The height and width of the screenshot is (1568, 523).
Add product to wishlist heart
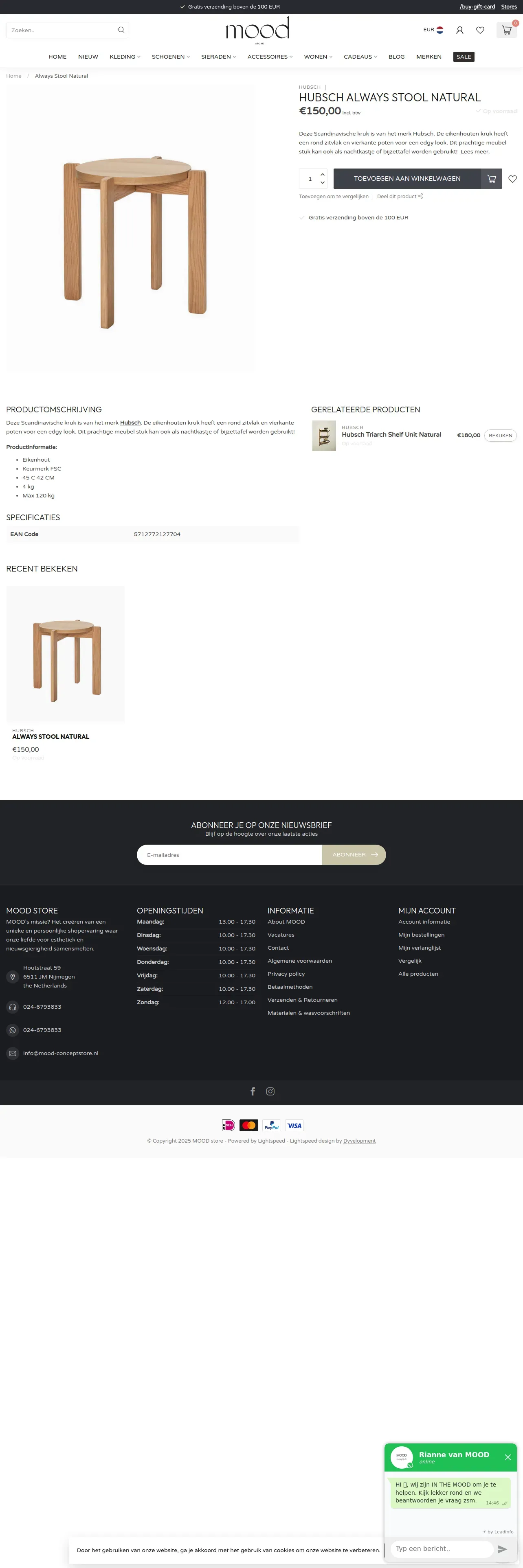click(513, 179)
